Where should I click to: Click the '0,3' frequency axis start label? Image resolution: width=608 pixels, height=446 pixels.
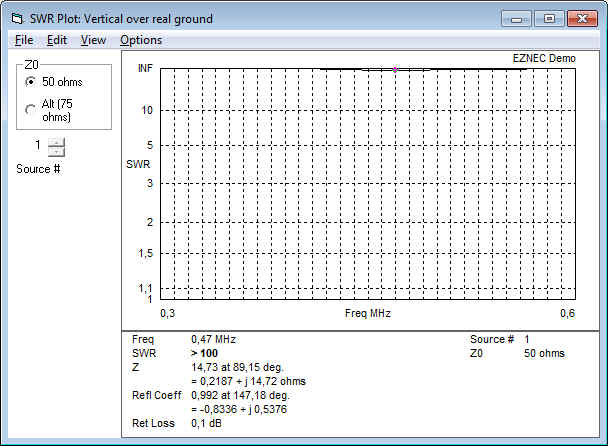coord(168,313)
